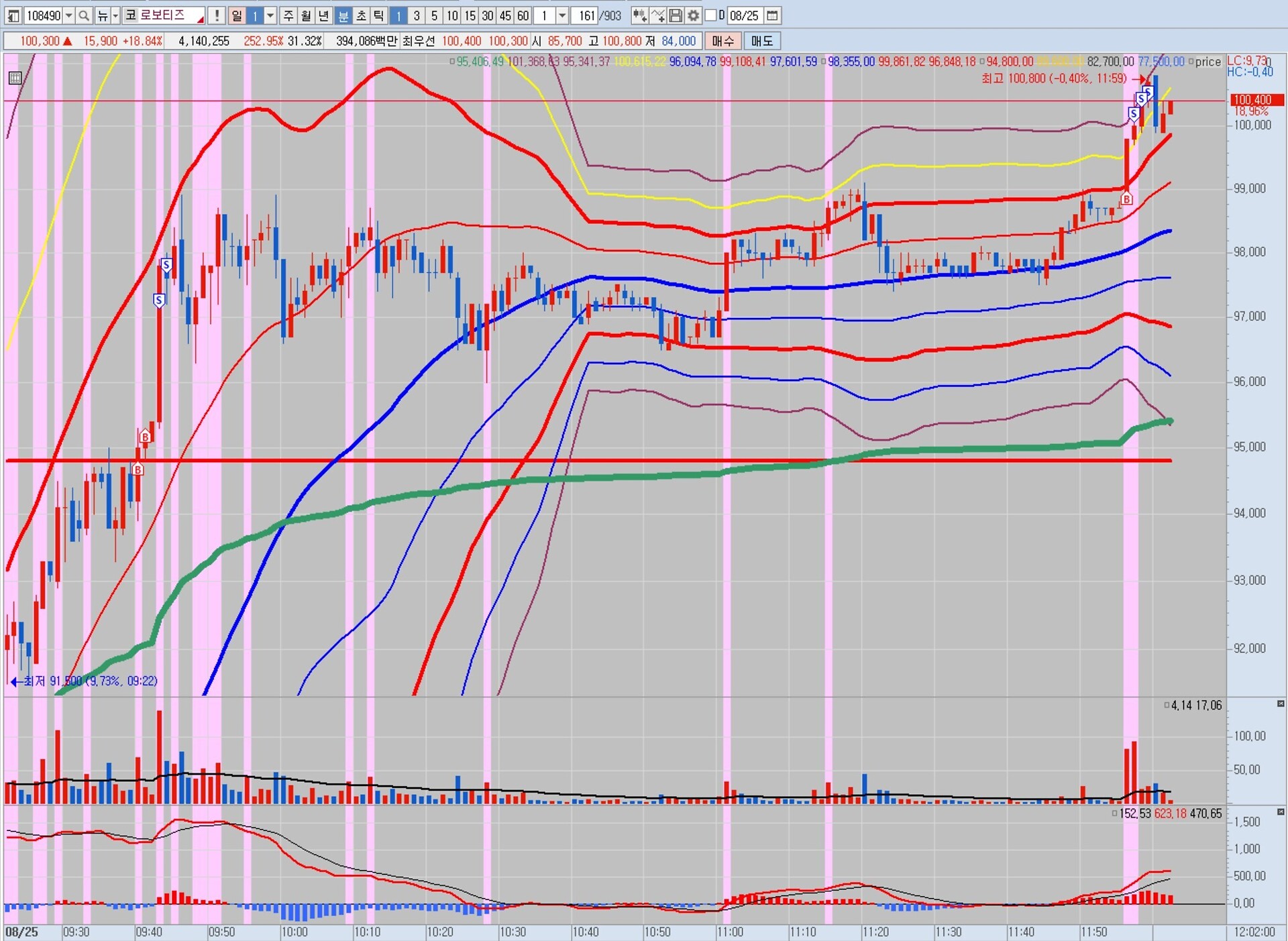Collapse the MACD panel corner toggle
The height and width of the screenshot is (941, 1288).
1280,812
